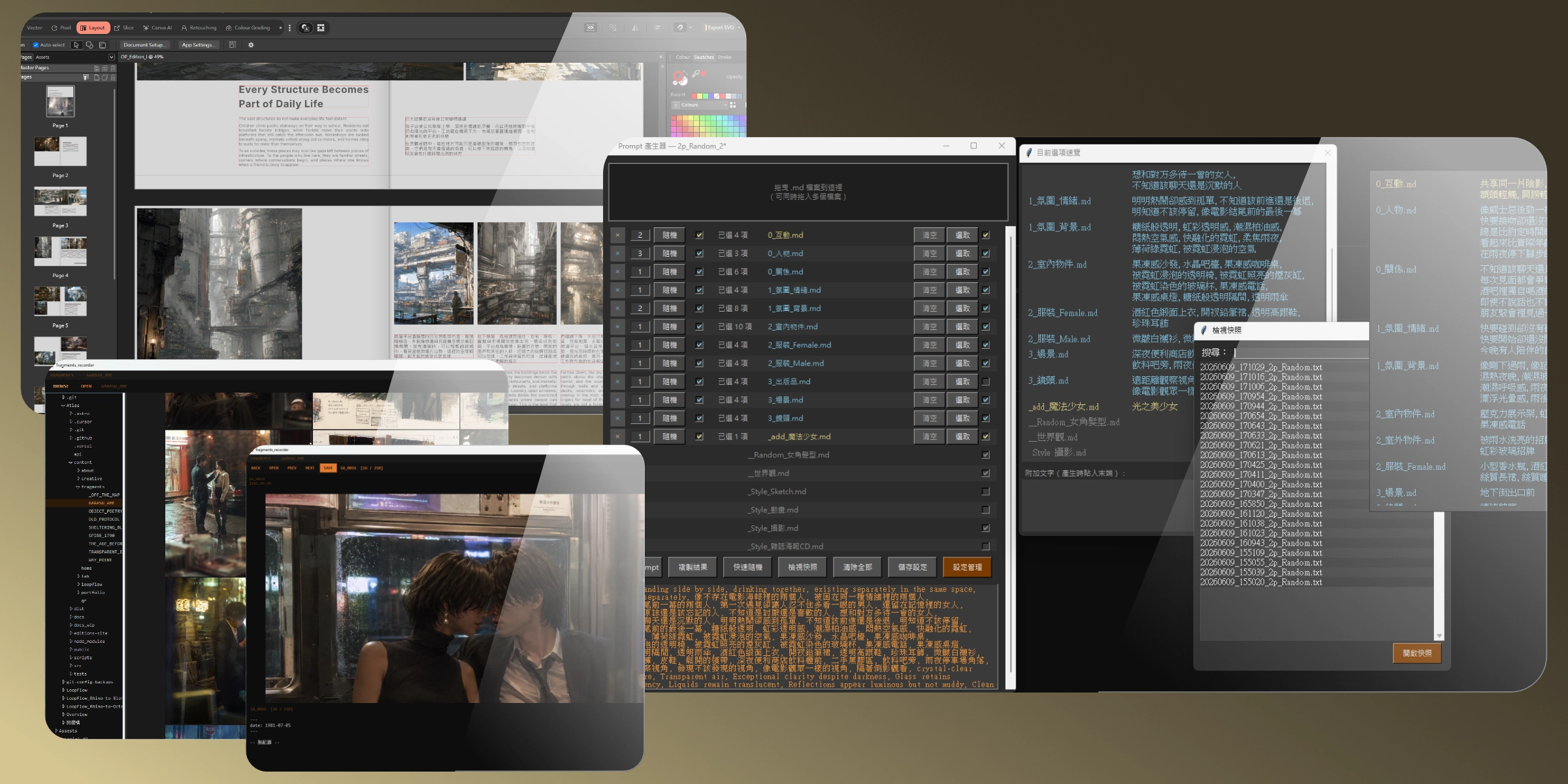Screen dimensions: 1568x784
Task: Click the dotted grid icon beside App Settings
Action: tap(232, 45)
